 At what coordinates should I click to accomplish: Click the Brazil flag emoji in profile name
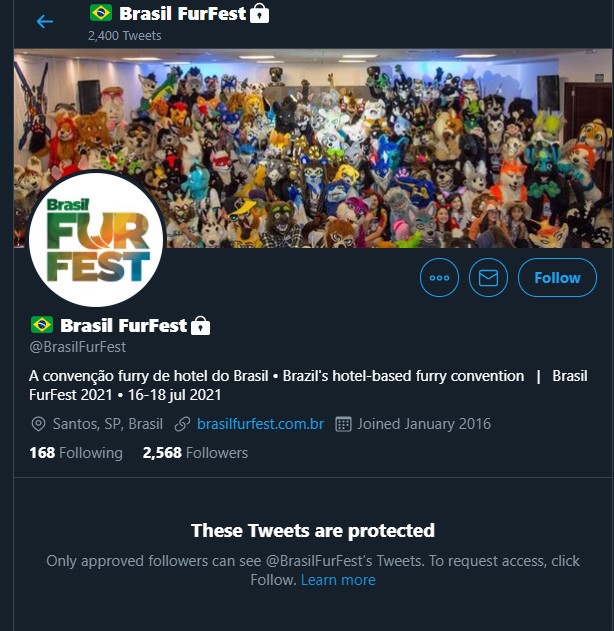pos(42,325)
